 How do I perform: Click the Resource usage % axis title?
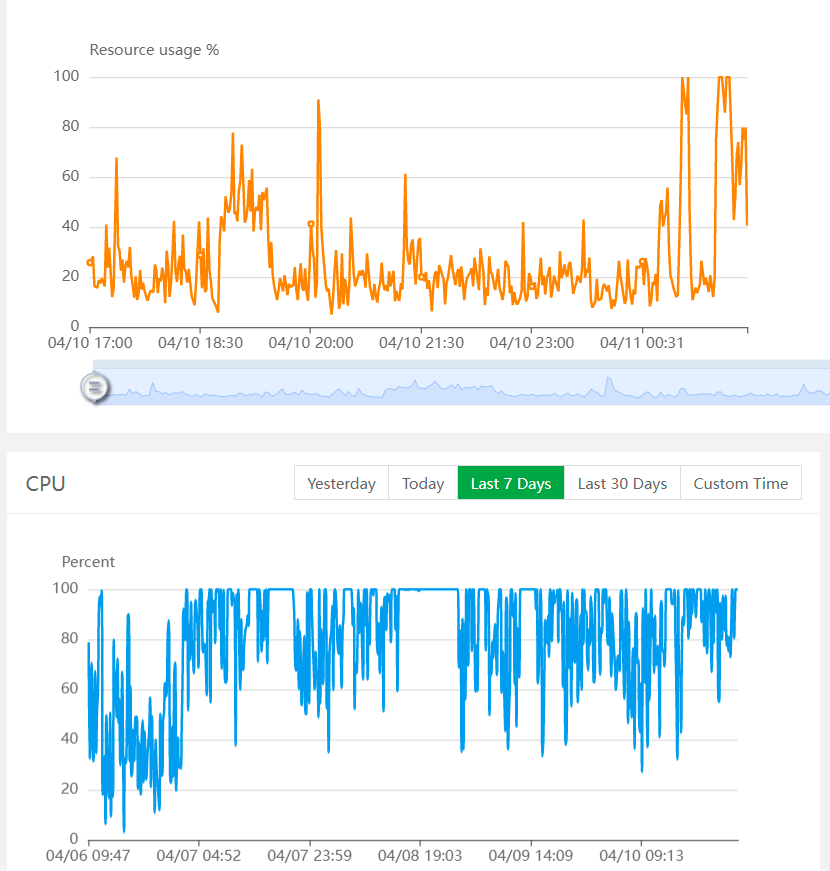(x=154, y=49)
